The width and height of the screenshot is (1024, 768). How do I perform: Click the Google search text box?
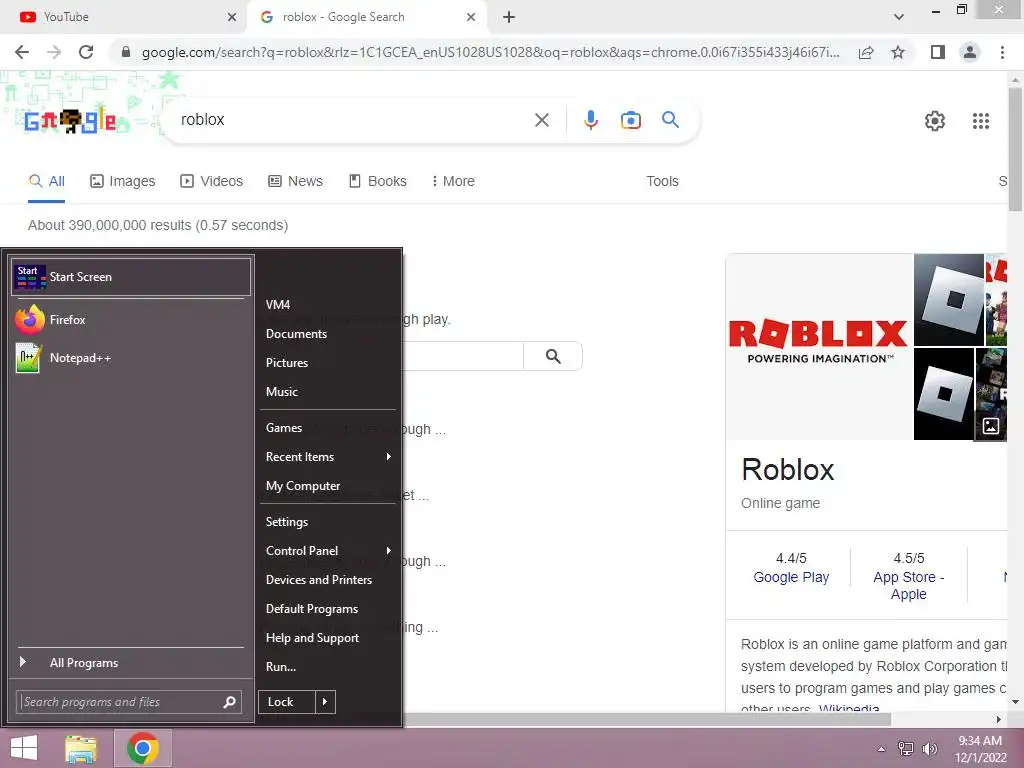353,120
